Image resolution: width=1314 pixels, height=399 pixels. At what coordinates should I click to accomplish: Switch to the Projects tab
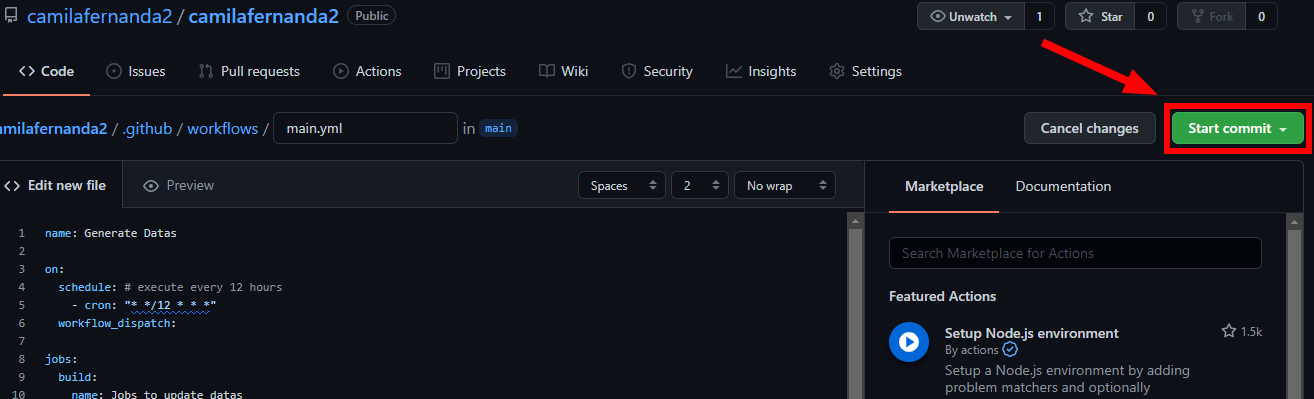(470, 71)
